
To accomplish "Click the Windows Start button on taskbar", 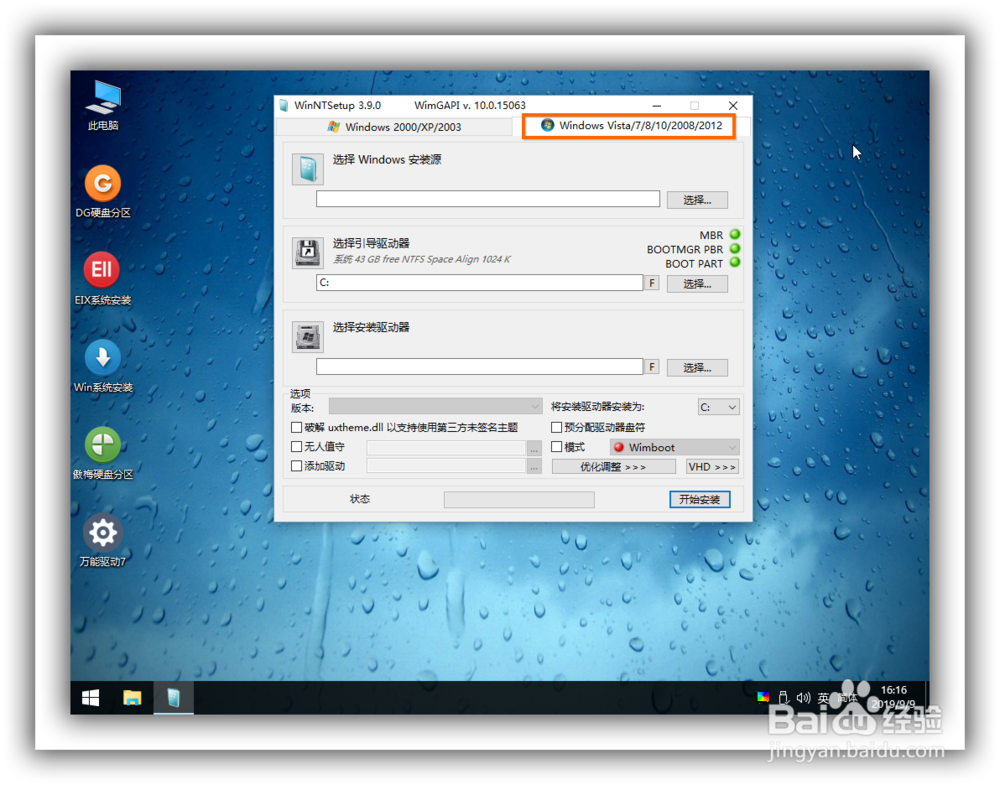I will coord(91,698).
